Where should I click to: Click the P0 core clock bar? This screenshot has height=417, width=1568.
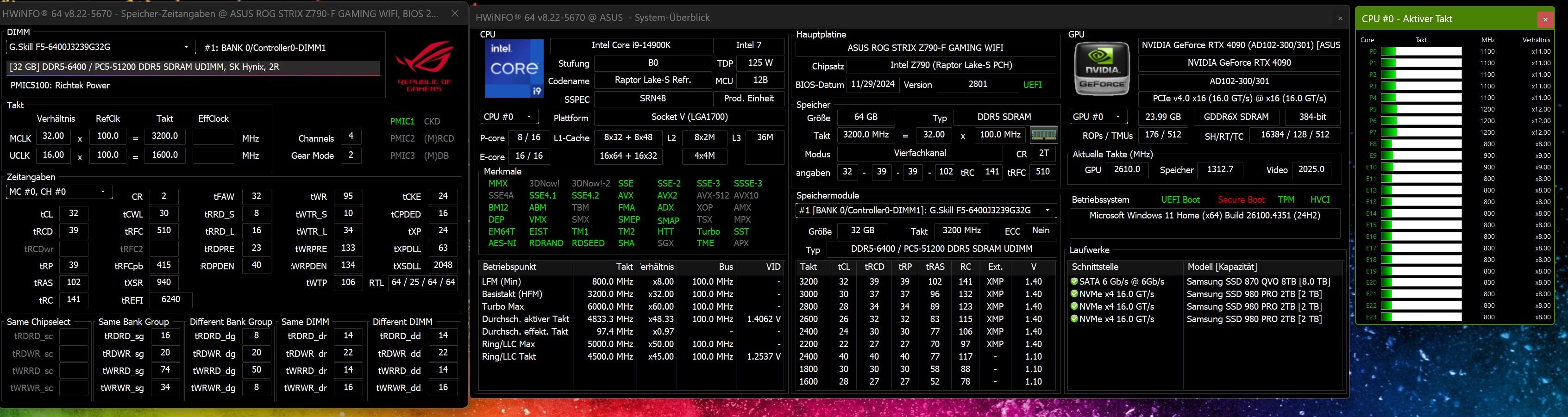(x=1421, y=52)
